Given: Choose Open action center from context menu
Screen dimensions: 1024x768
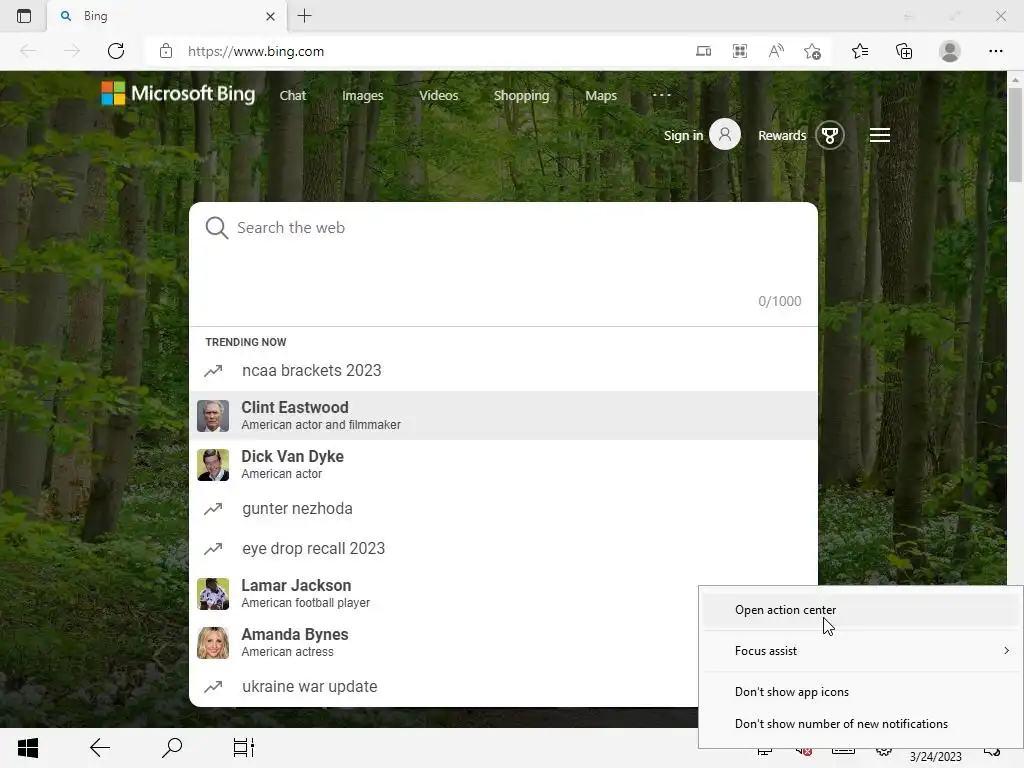Looking at the screenshot, I should [x=861, y=609].
